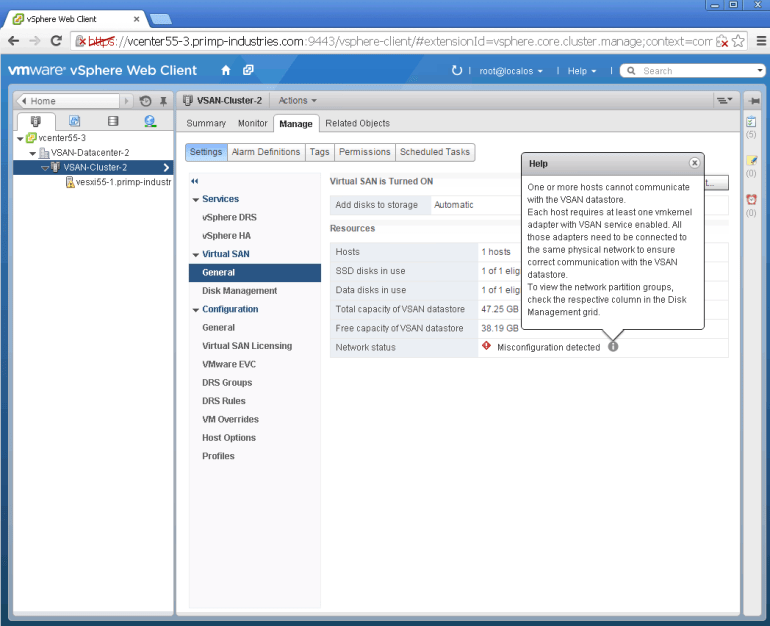Open the Permissions sub-tab

[x=364, y=152]
